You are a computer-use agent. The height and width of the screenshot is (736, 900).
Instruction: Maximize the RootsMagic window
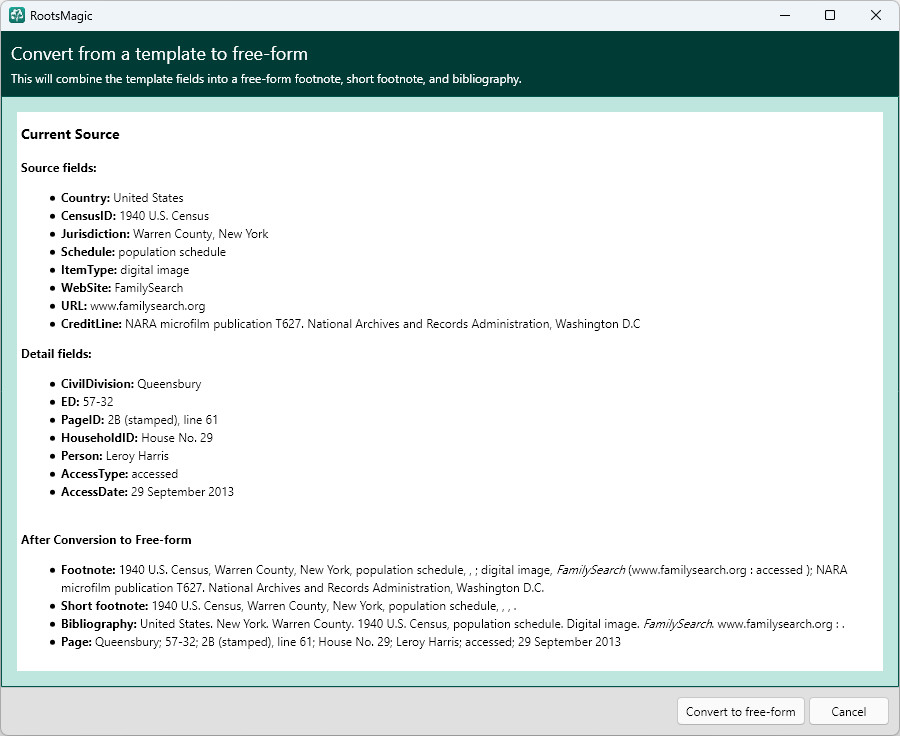830,16
